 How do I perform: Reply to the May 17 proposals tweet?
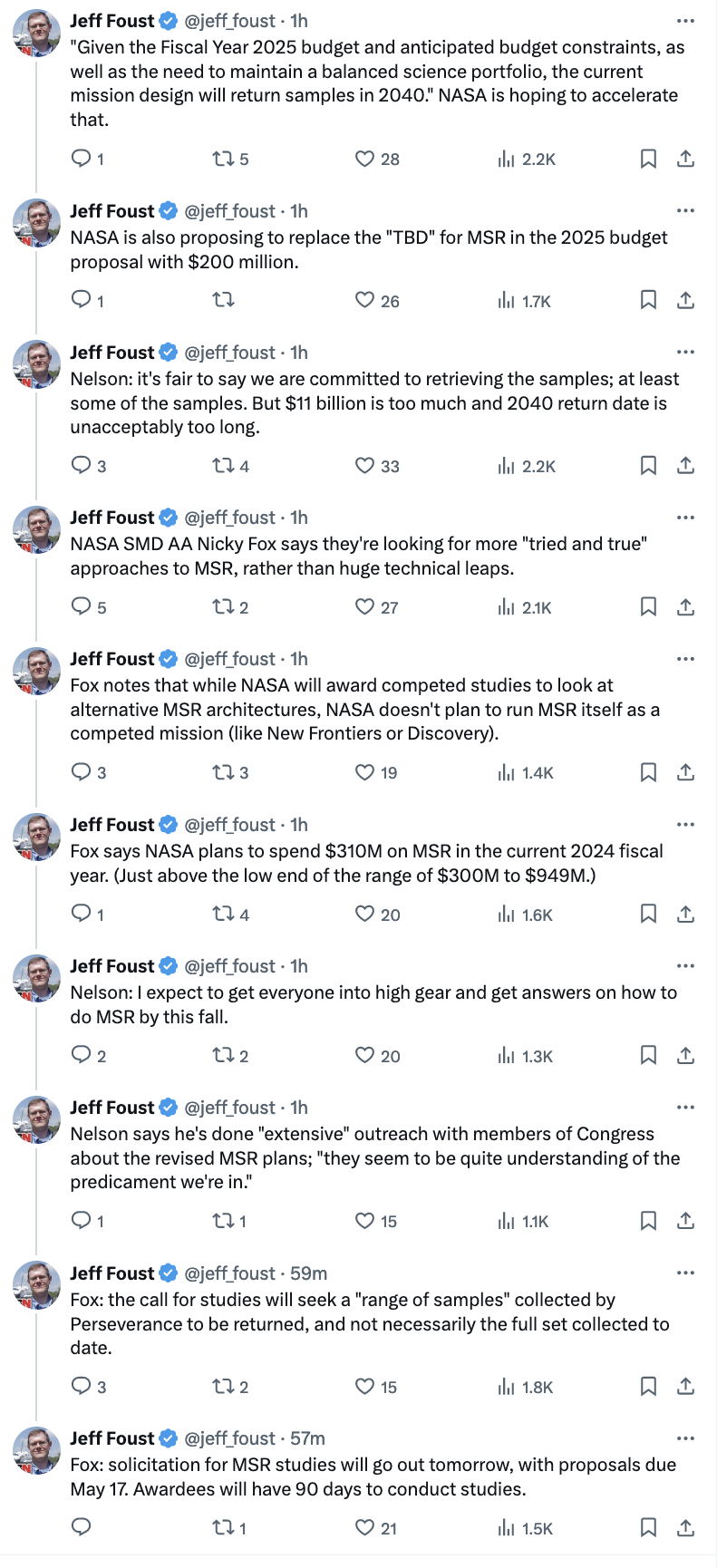[82, 1528]
